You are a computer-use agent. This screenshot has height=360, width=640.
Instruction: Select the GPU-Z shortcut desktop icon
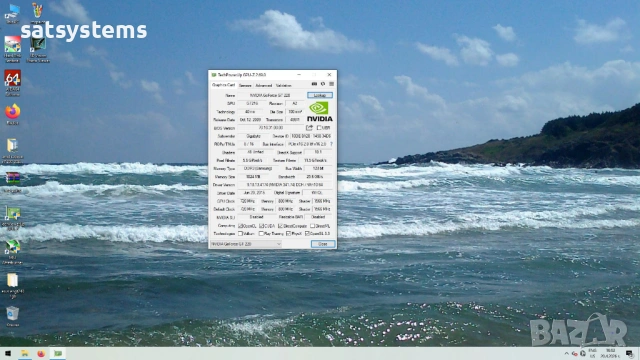pyautogui.click(x=13, y=218)
